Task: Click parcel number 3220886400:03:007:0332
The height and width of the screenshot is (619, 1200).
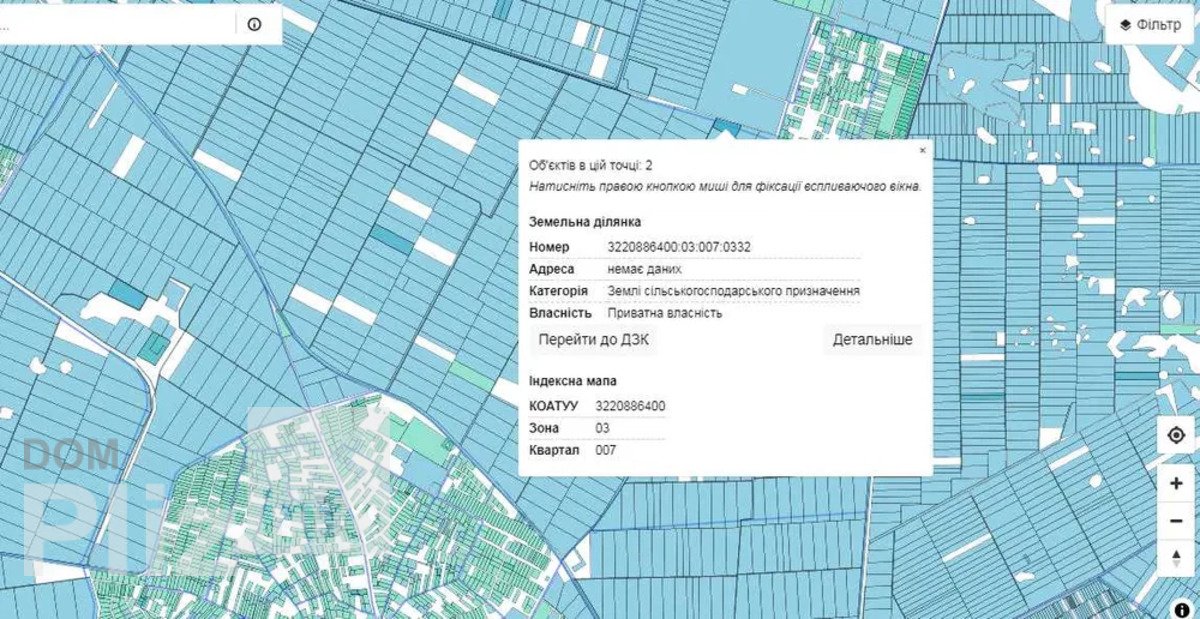Action: (679, 247)
